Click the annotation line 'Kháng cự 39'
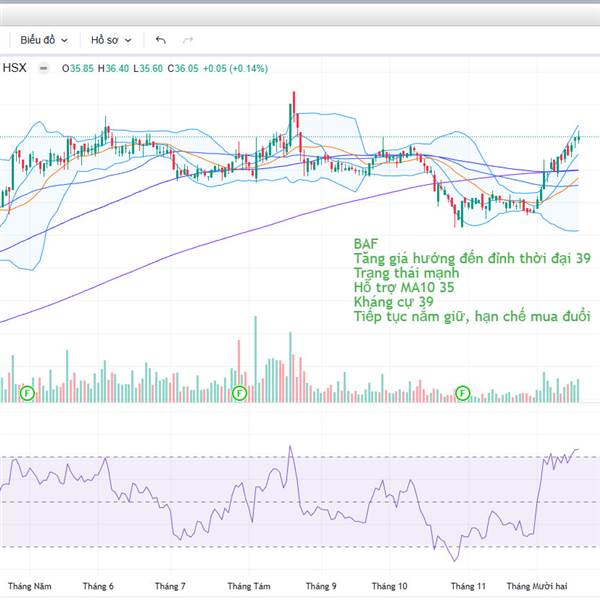The image size is (600, 600). click(x=394, y=302)
